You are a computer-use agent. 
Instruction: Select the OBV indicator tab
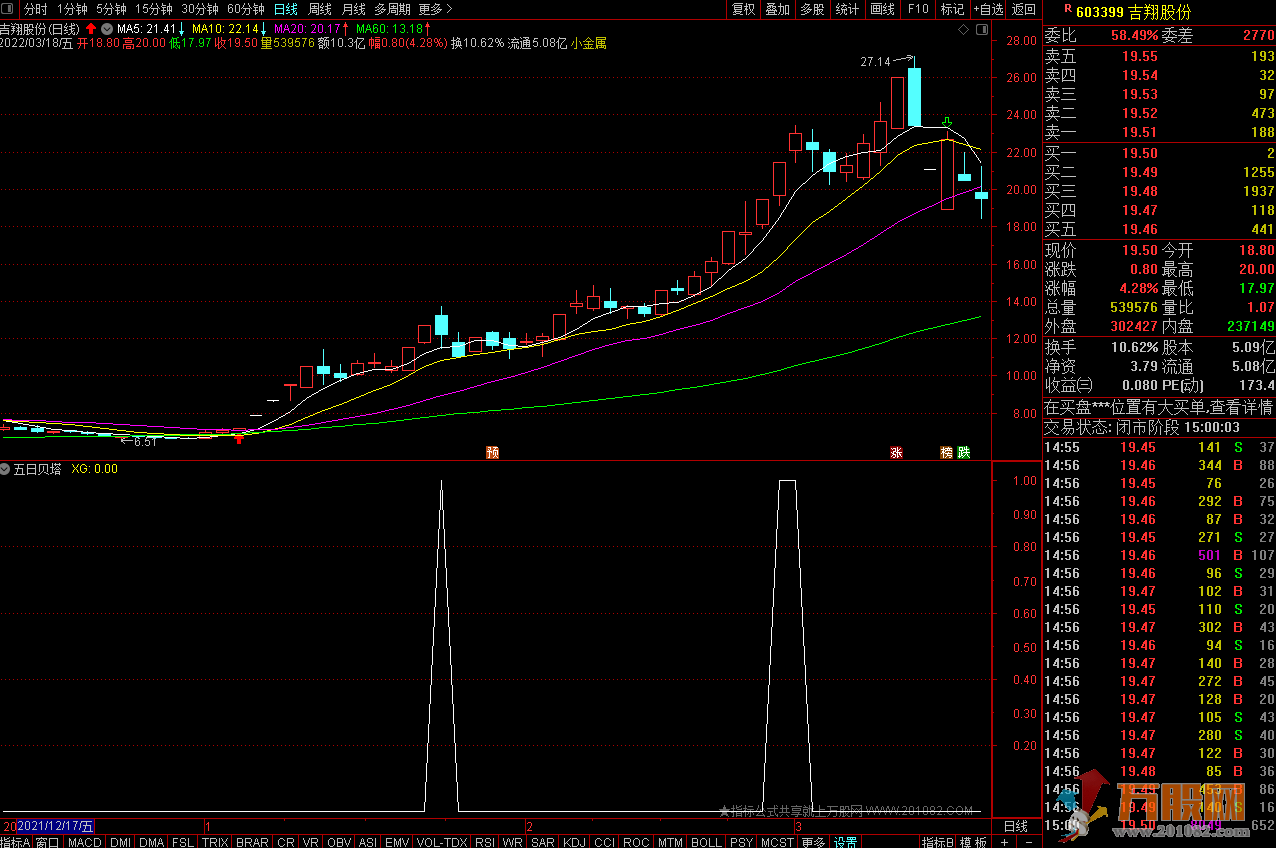(339, 842)
